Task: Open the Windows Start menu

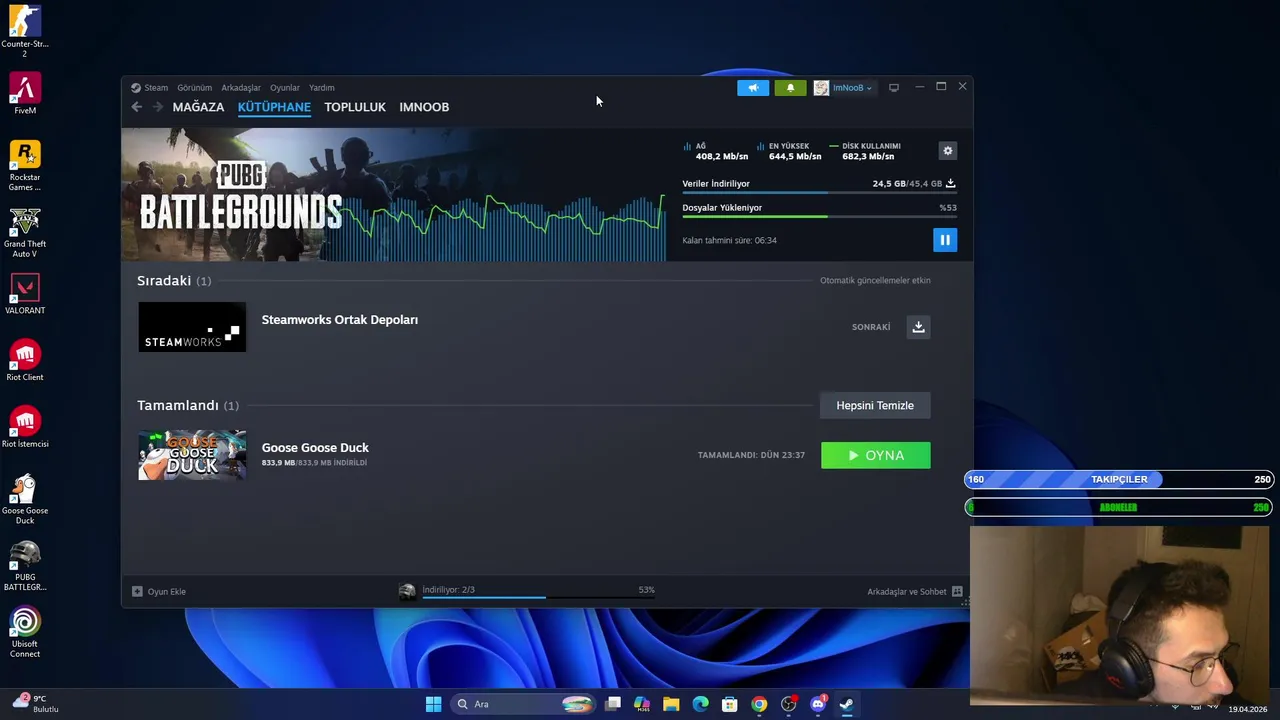Action: tap(433, 704)
